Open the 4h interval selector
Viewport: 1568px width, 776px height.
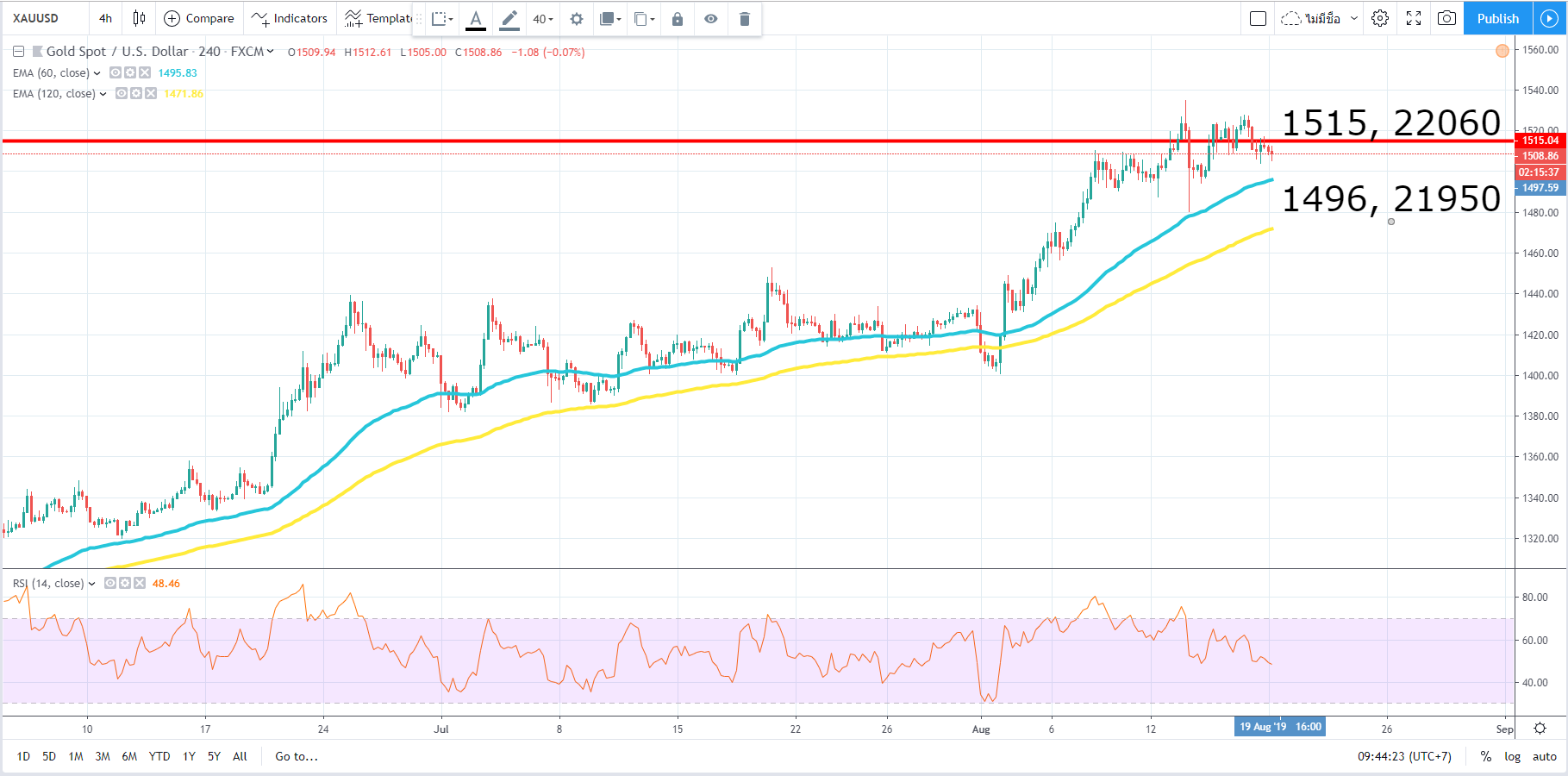coord(105,18)
